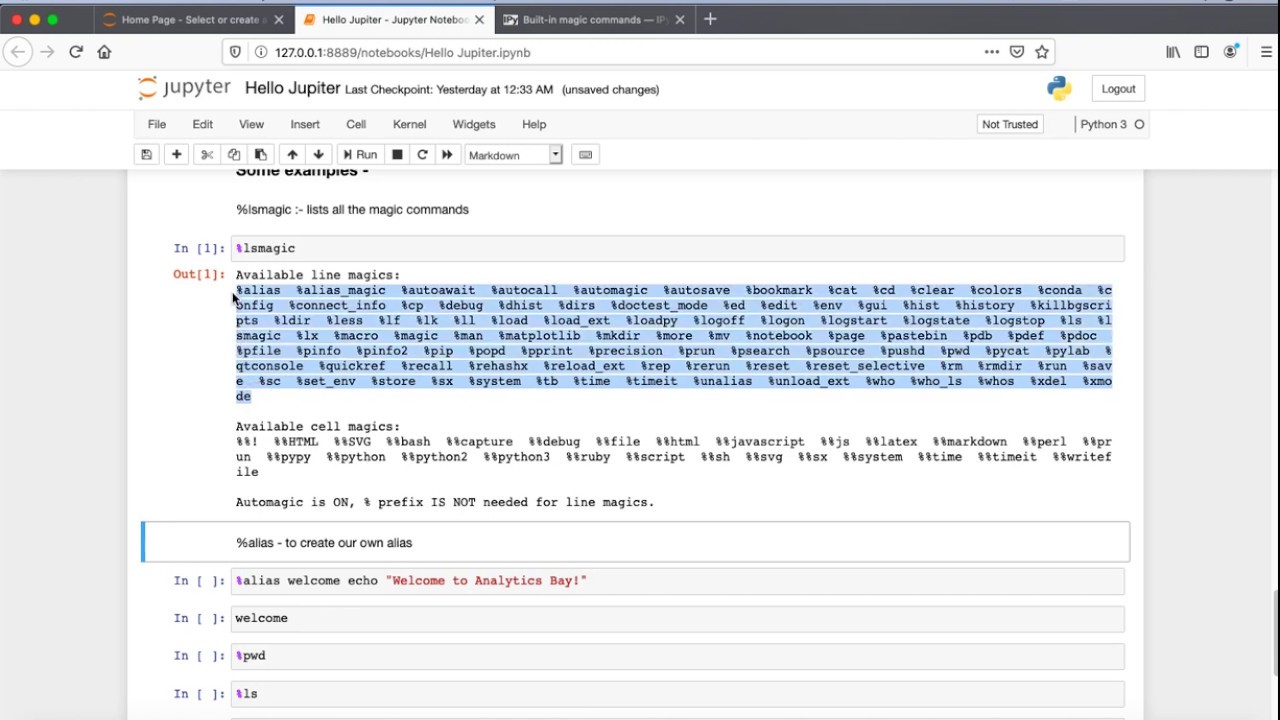The width and height of the screenshot is (1280, 720).
Task: Open the File menu
Action: point(157,124)
